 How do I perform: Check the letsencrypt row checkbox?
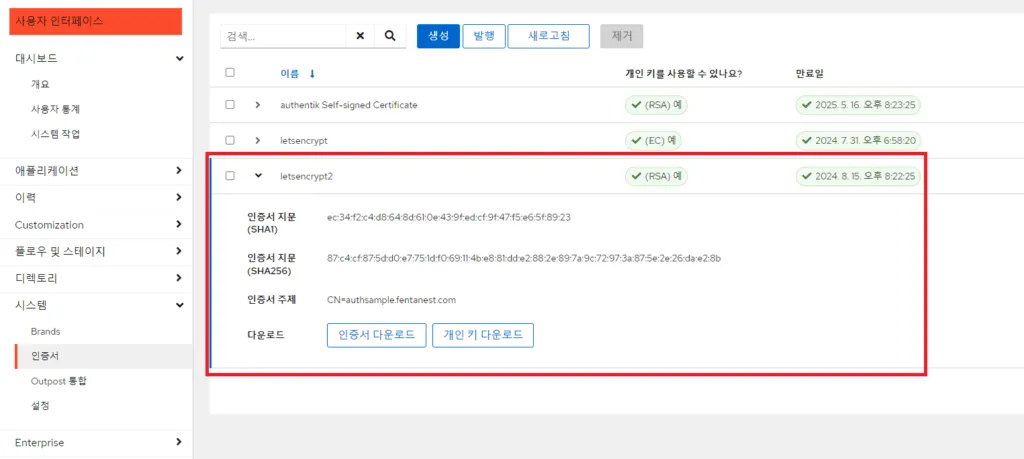pos(230,141)
